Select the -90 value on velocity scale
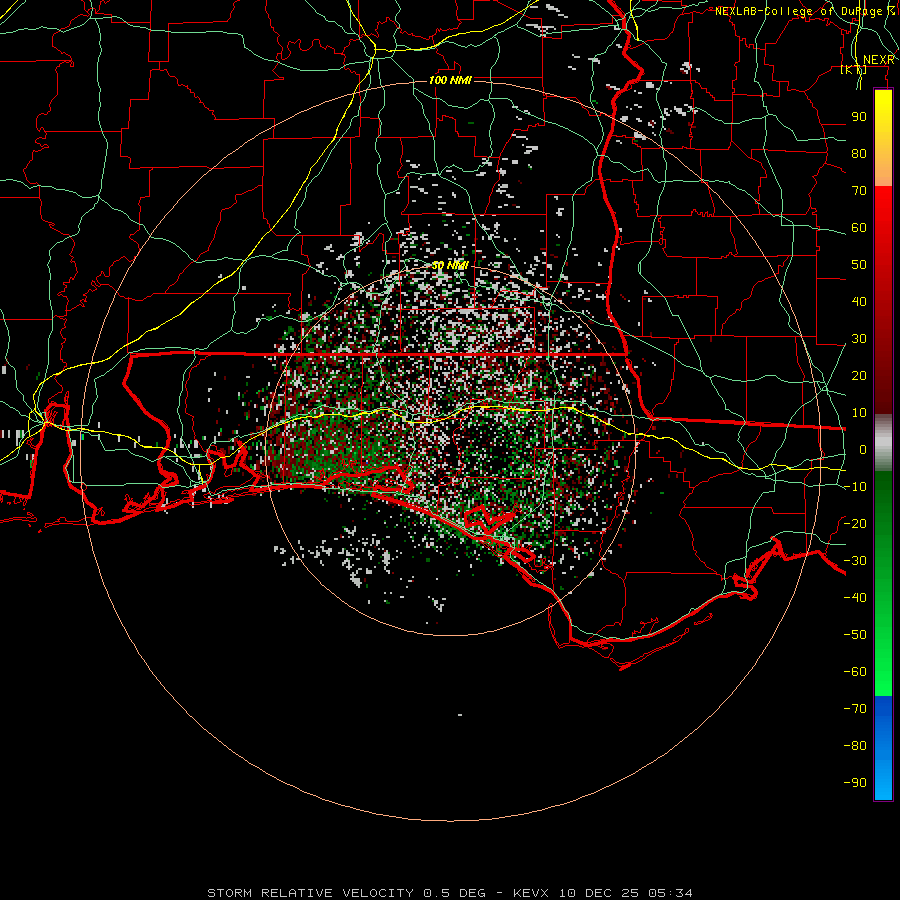The image size is (900, 900). [x=855, y=783]
